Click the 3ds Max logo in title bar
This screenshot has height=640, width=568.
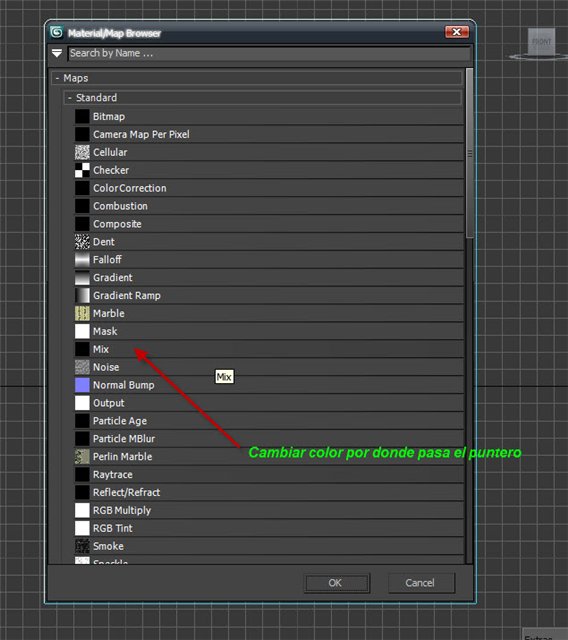tap(56, 32)
